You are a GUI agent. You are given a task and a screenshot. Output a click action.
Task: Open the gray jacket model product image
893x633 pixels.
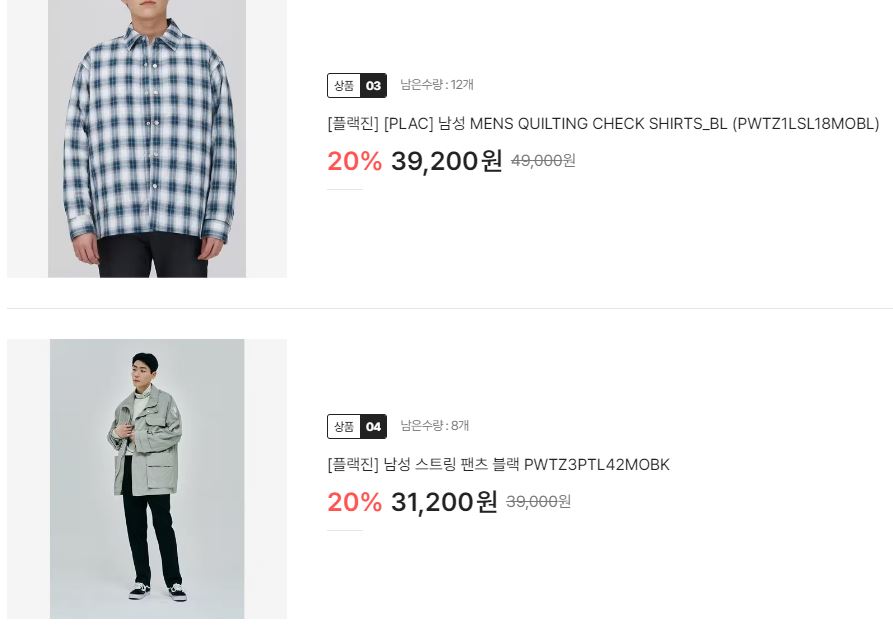pyautogui.click(x=147, y=479)
